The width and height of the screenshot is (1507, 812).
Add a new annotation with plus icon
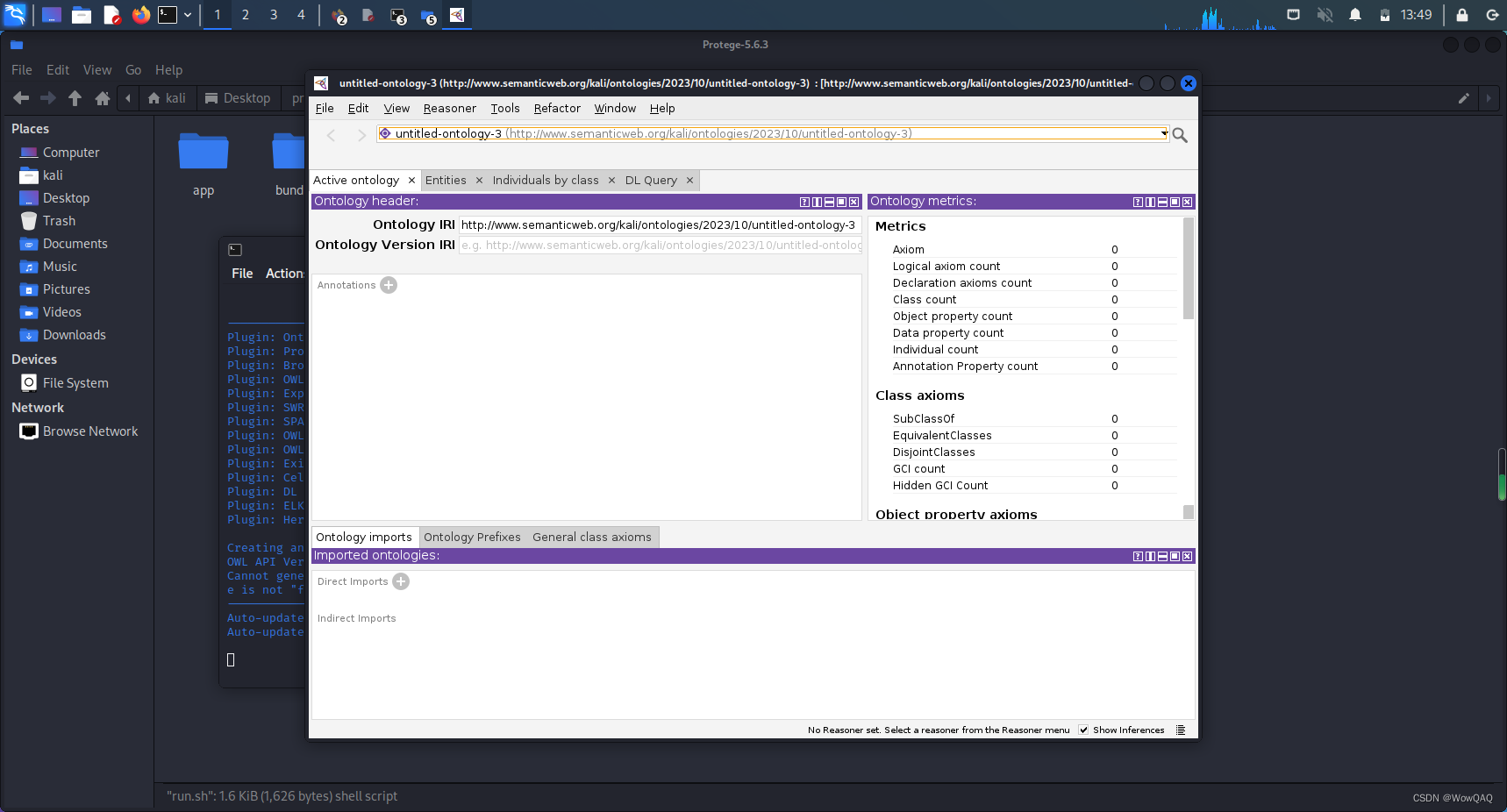[x=389, y=285]
